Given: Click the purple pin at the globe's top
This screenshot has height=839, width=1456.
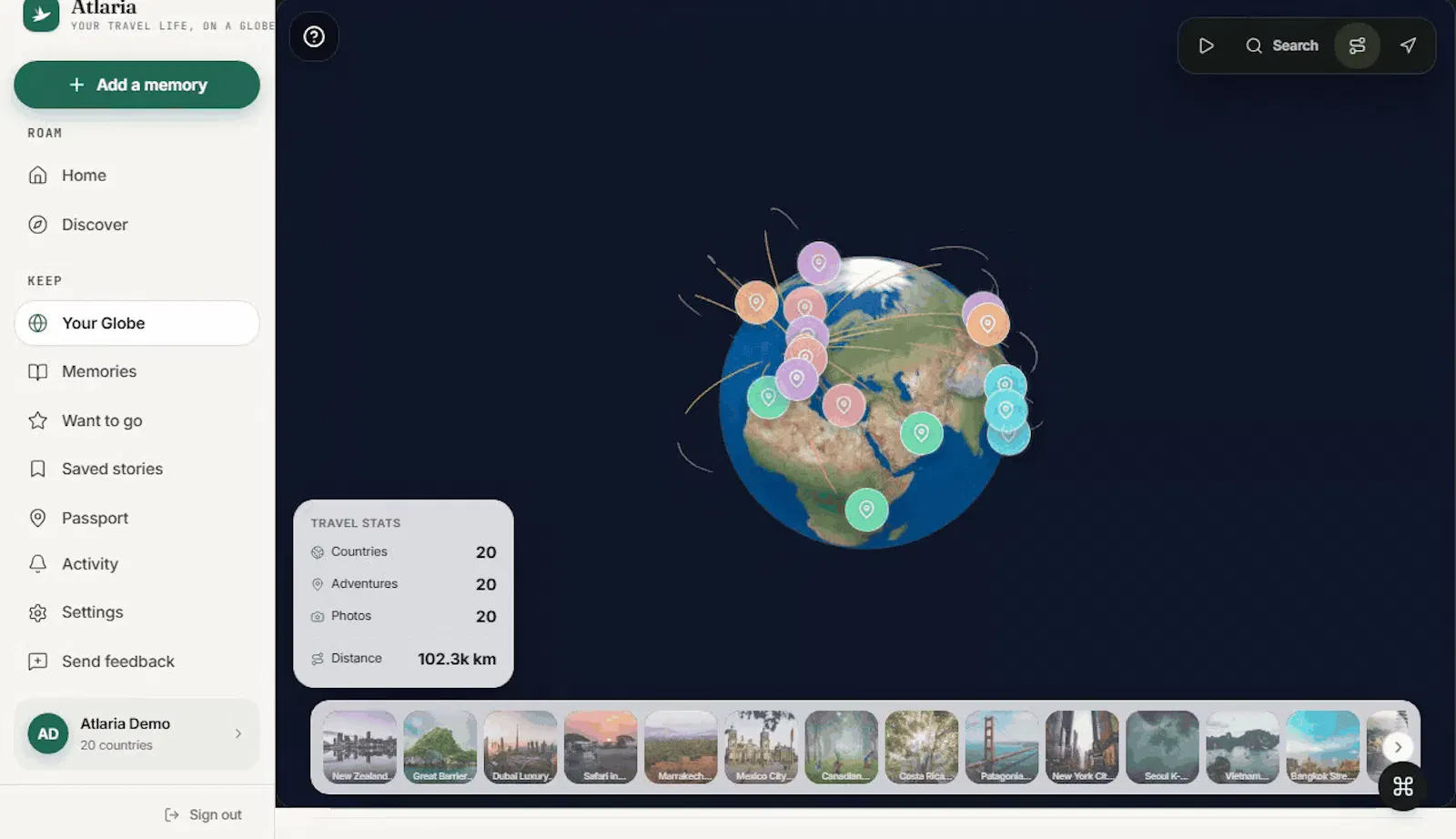Looking at the screenshot, I should coord(819,263).
